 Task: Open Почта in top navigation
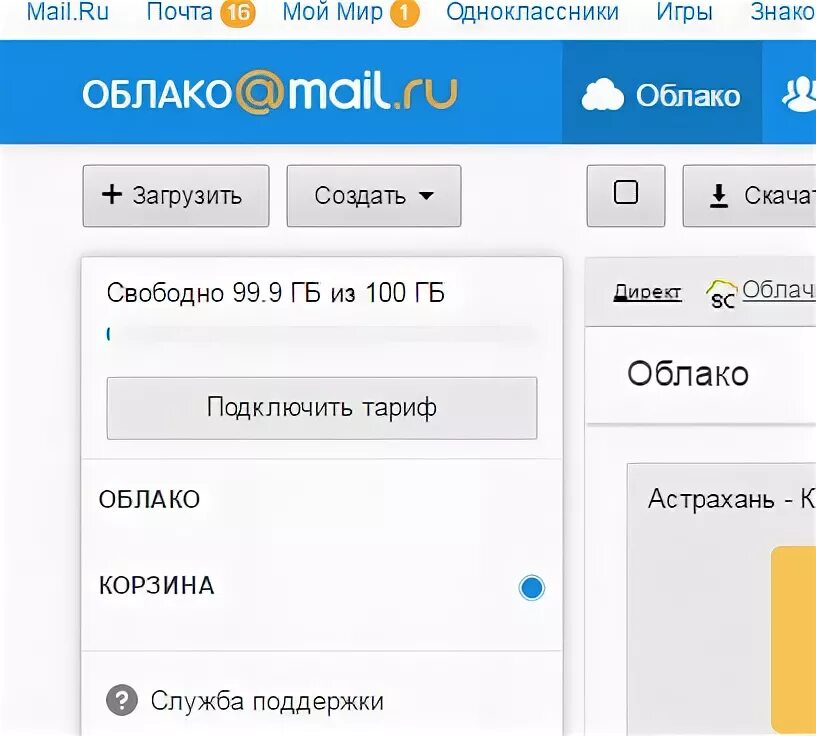point(180,11)
